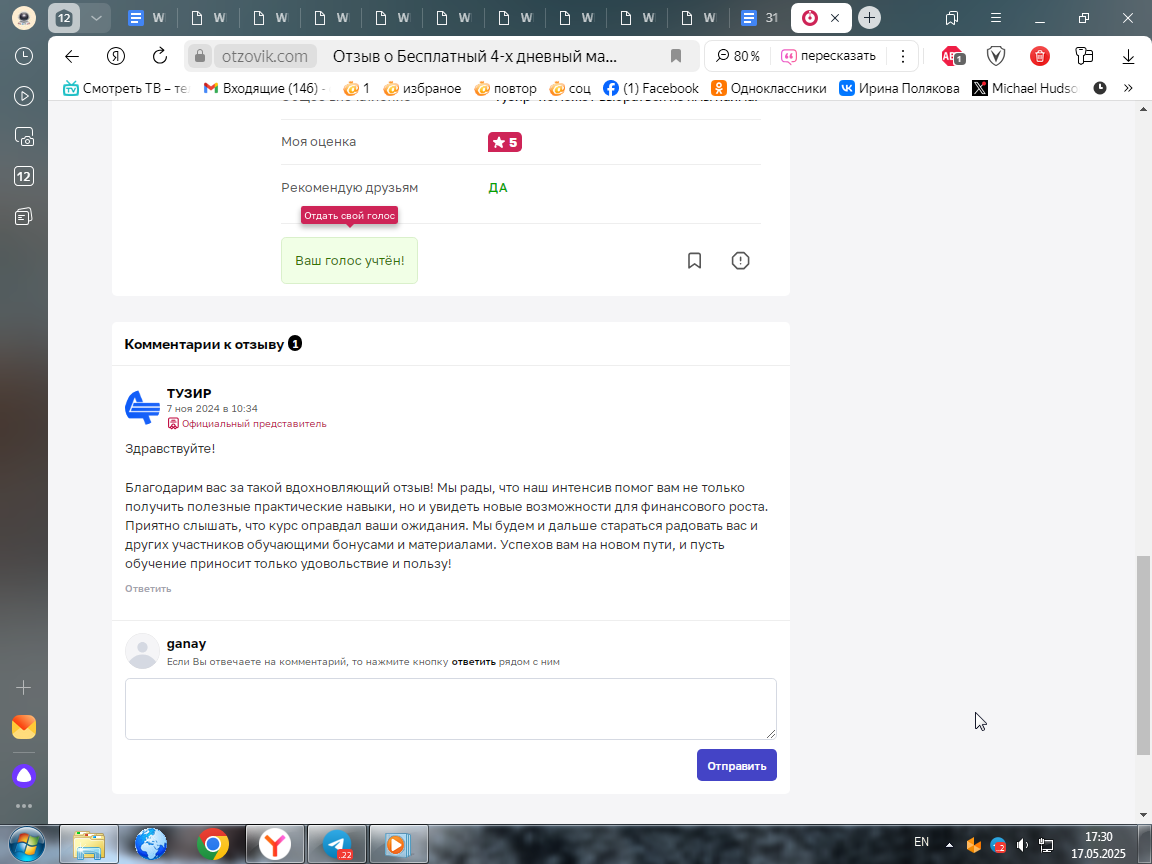Image resolution: width=1152 pixels, height=864 pixels.
Task: Launch Google Chrome from the taskbar
Action: (212, 844)
